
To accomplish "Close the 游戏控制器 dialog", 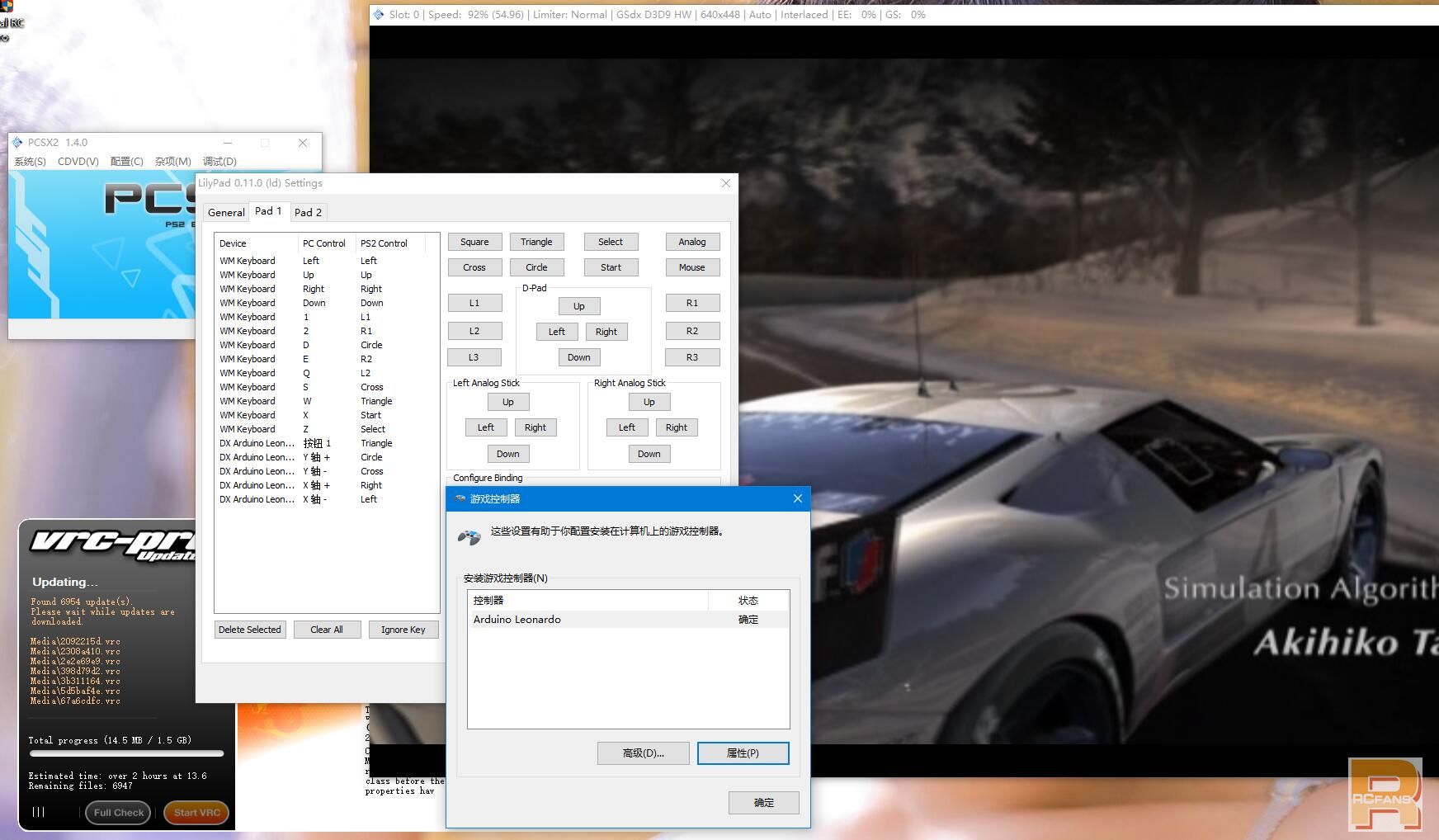I will (x=797, y=498).
